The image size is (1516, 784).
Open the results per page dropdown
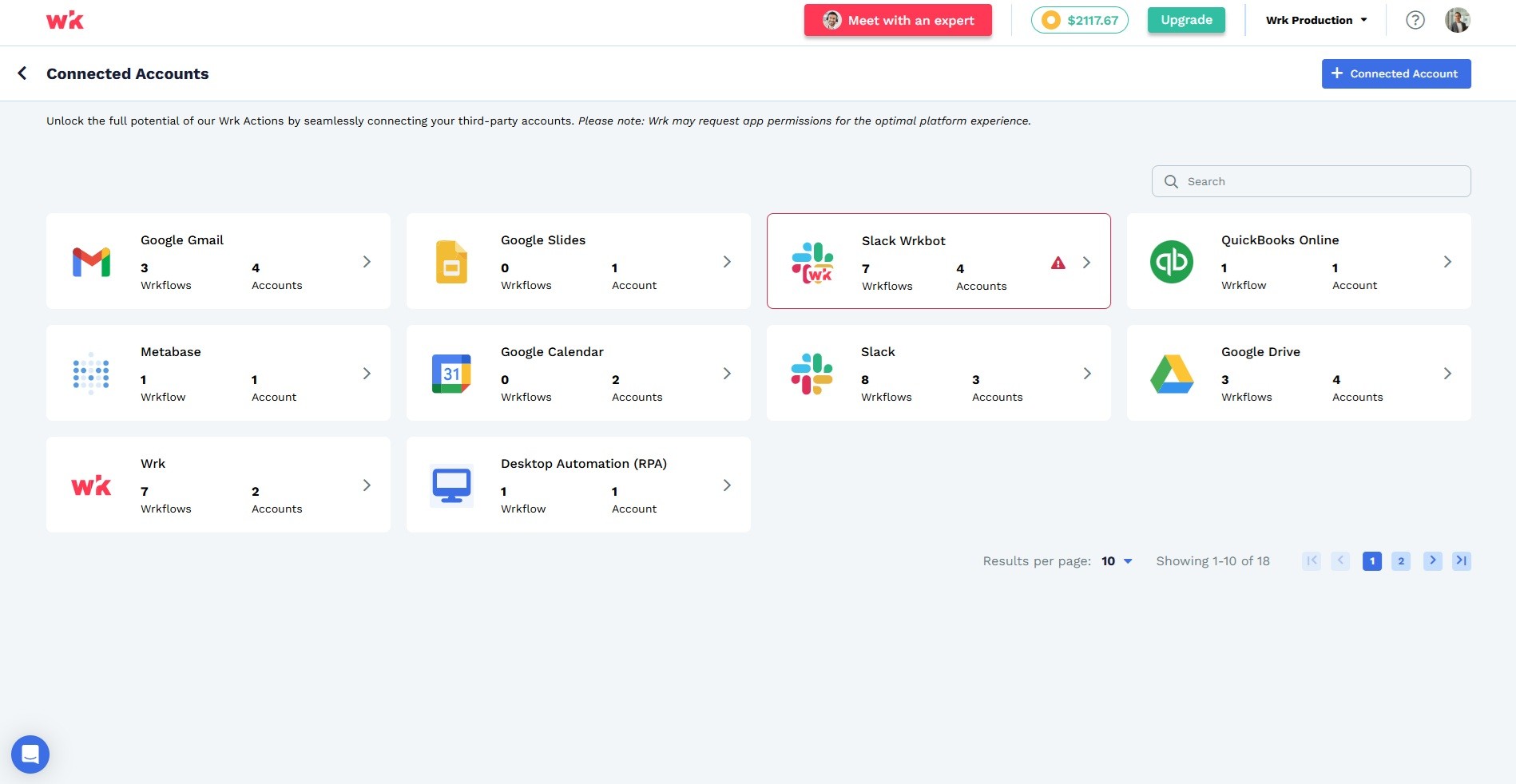(1117, 560)
